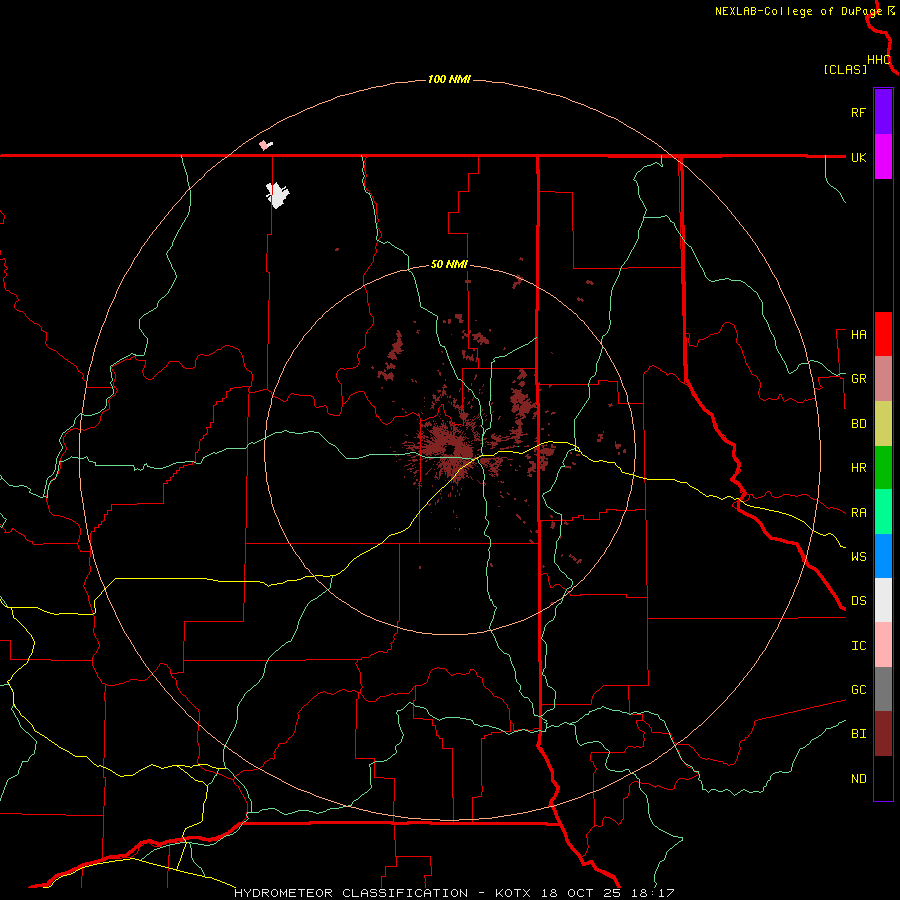Click the IC legend label
This screenshot has width=900, height=900.
[x=858, y=646]
